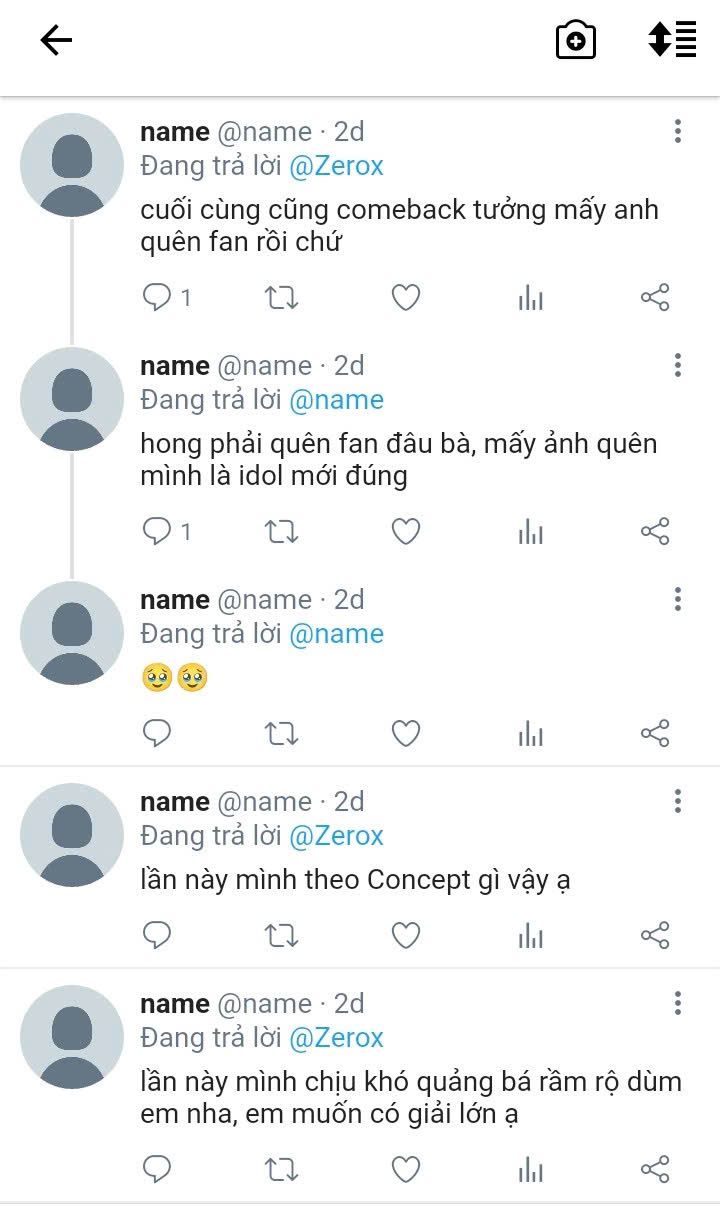Image resolution: width=720 pixels, height=1207 pixels.
Task: Tap the camera add-photo icon
Action: click(x=576, y=41)
